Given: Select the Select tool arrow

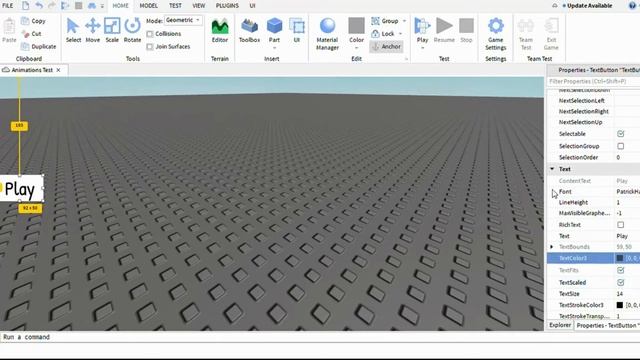Looking at the screenshot, I should pos(73,30).
